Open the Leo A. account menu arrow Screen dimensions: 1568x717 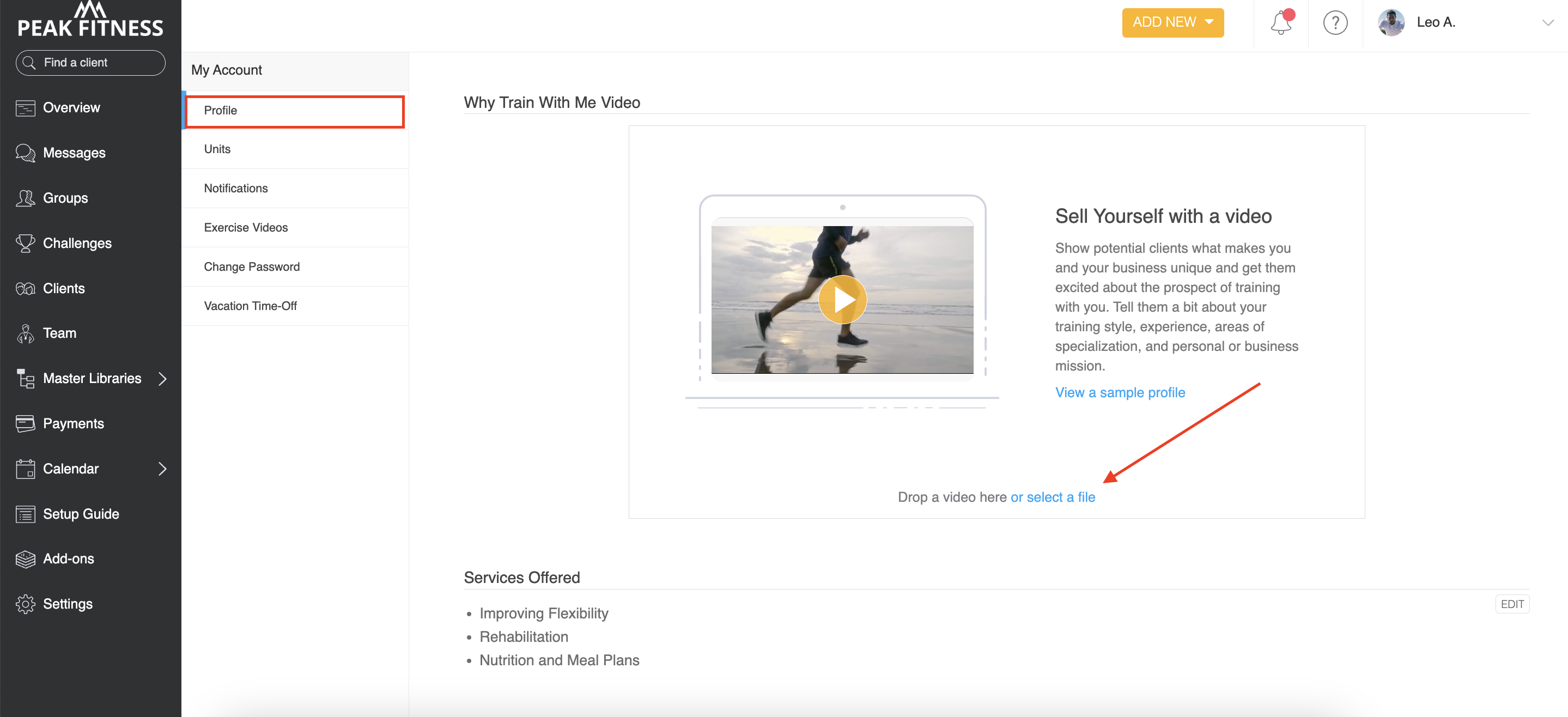[x=1547, y=23]
